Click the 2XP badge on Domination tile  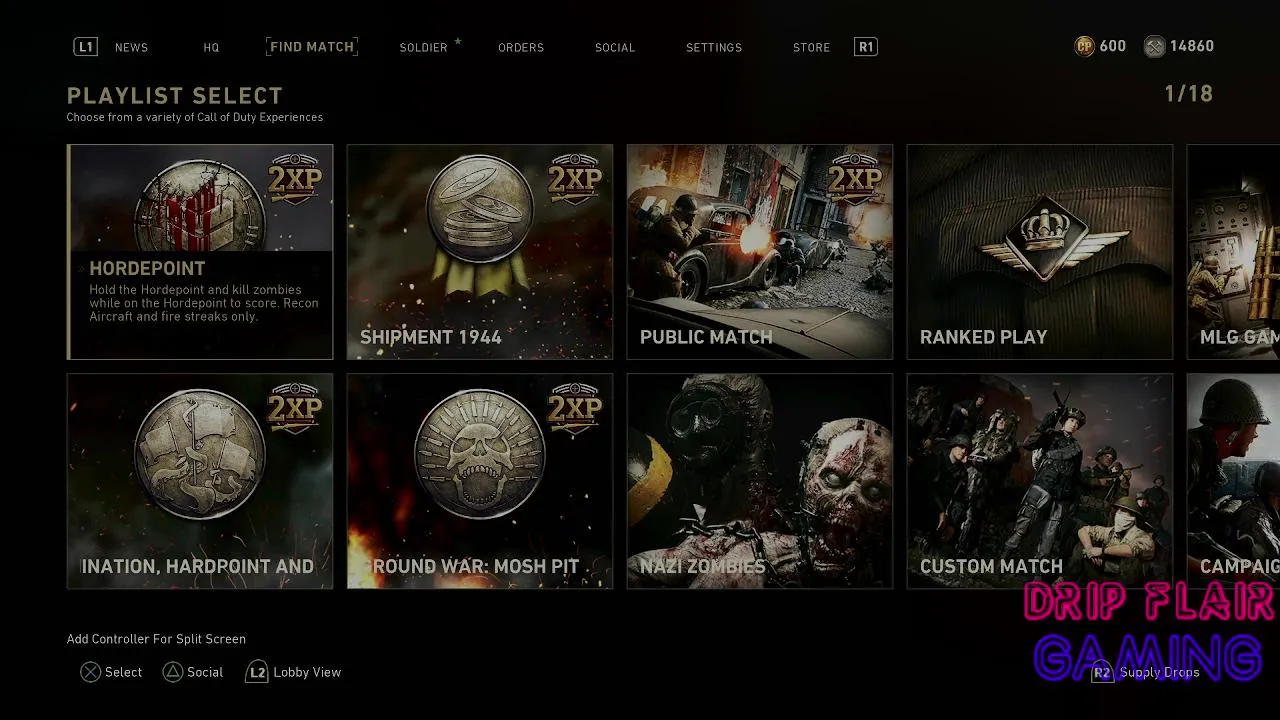pos(294,408)
